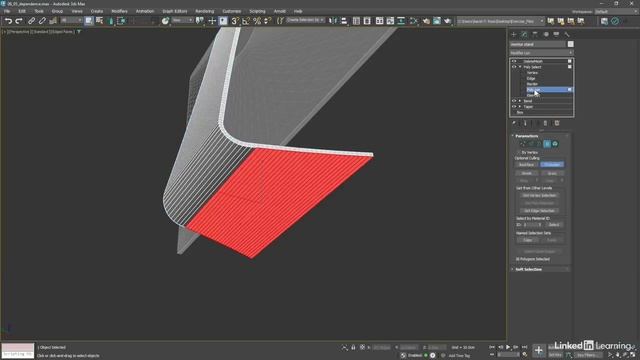Select the Edge sub-object level

tap(531, 78)
